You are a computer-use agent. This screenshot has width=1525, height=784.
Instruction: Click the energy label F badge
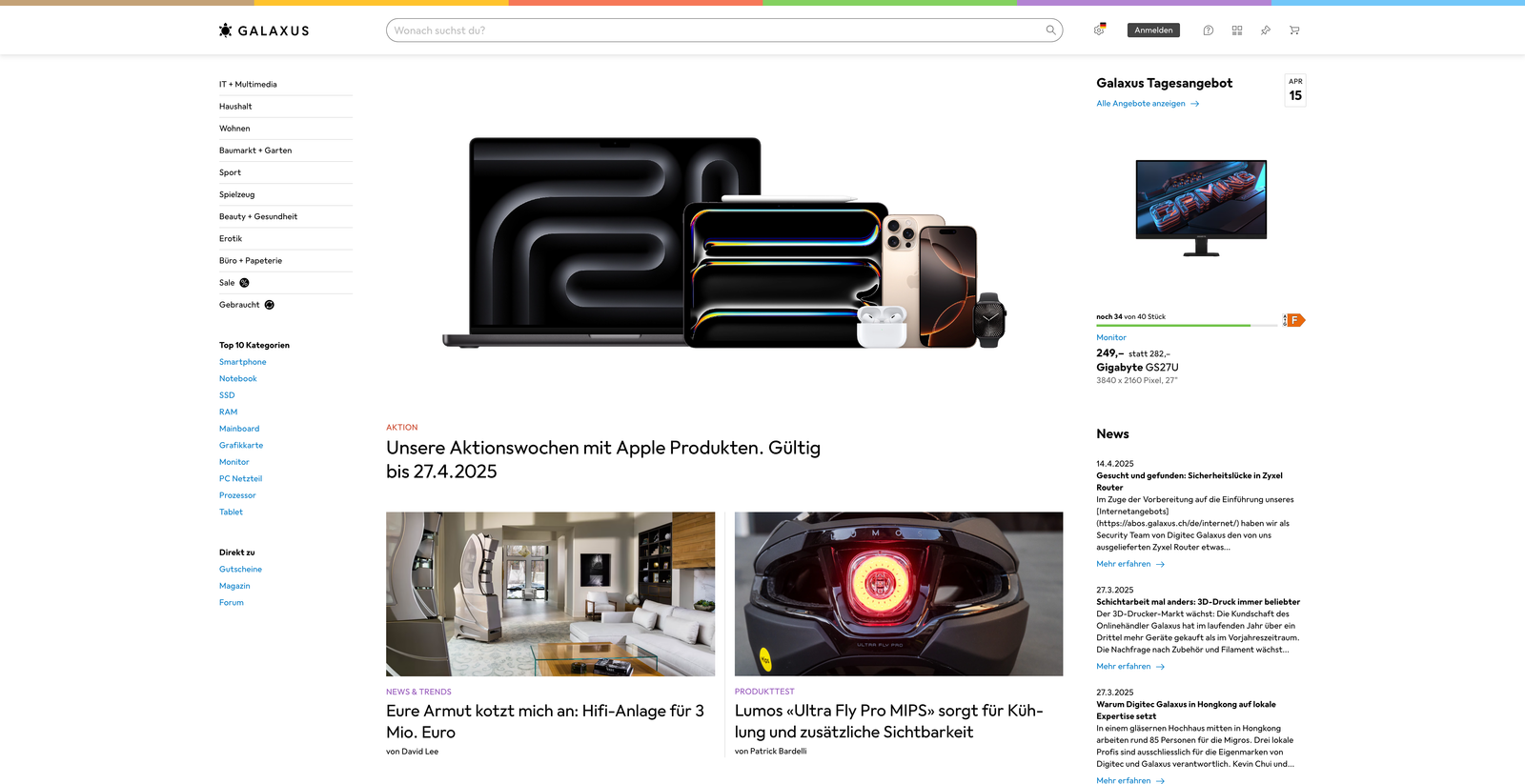[1294, 320]
